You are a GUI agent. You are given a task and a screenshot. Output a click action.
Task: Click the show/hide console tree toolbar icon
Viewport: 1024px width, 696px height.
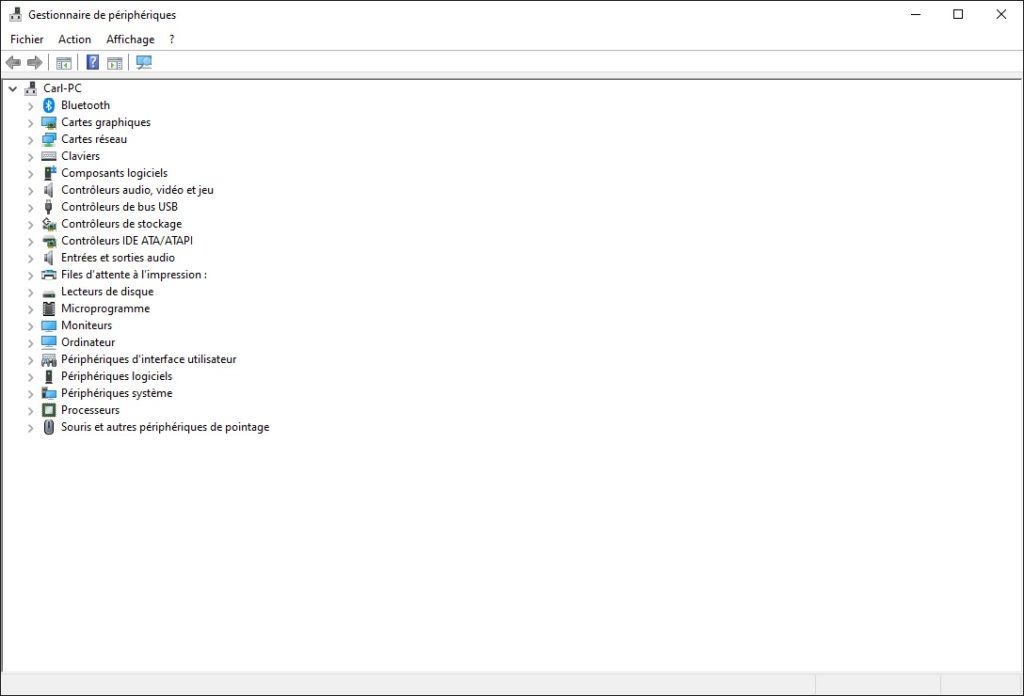tap(63, 63)
